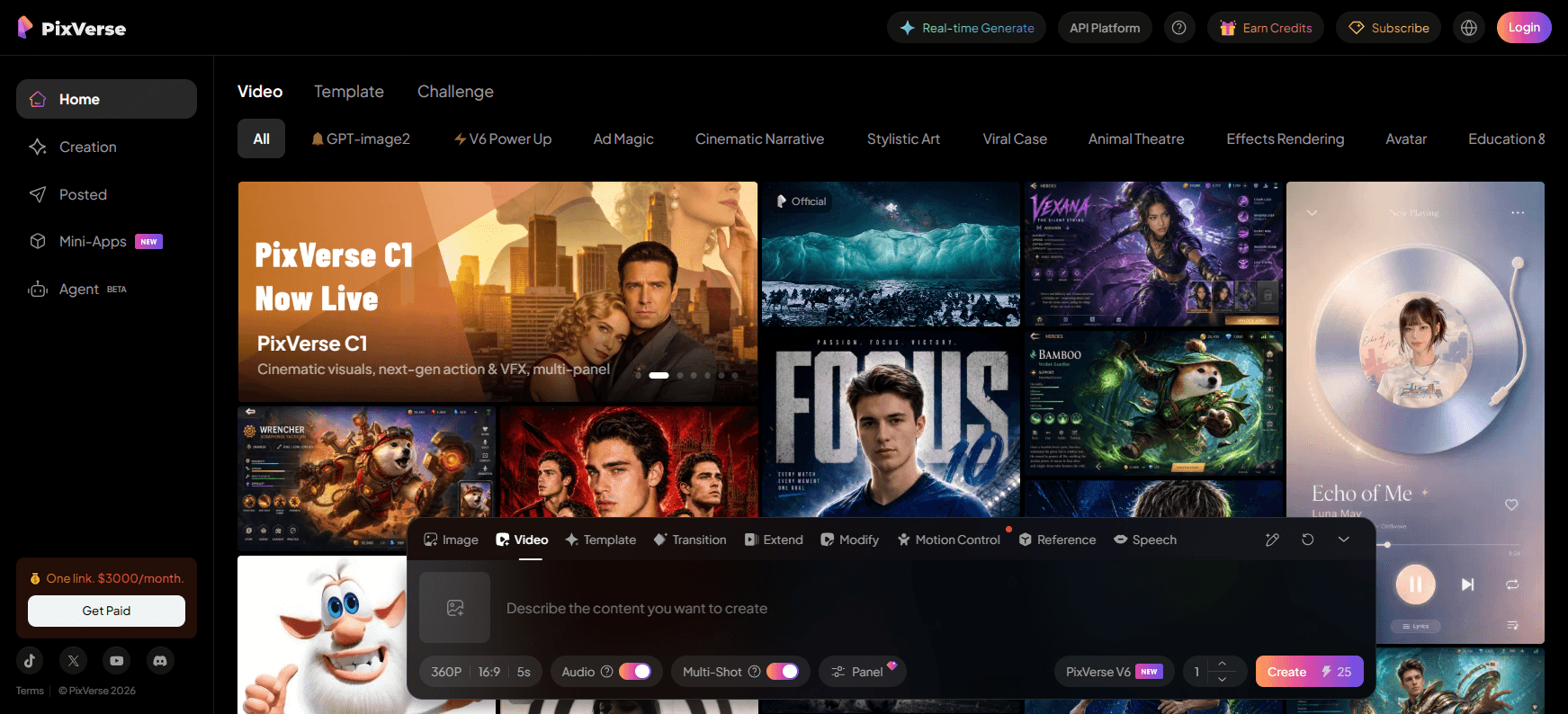Decrease the generation count with down arrow
Screen dimensions: 1568x714
click(x=1222, y=680)
